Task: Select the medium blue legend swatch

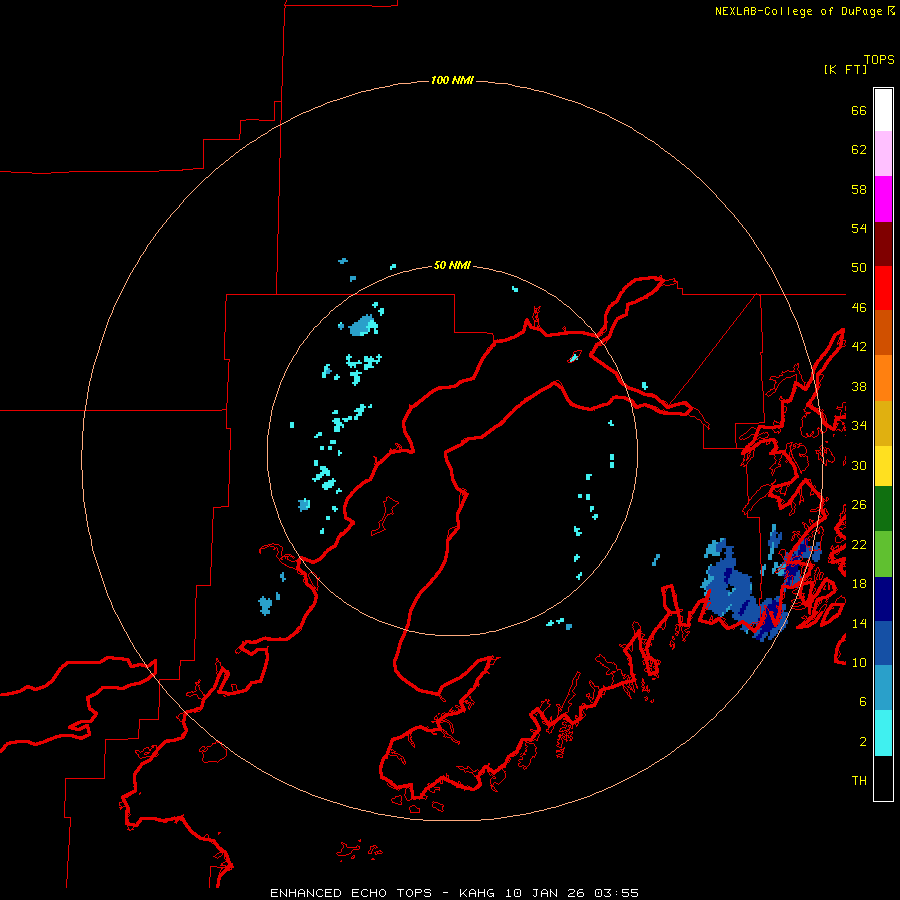Action: 883,643
